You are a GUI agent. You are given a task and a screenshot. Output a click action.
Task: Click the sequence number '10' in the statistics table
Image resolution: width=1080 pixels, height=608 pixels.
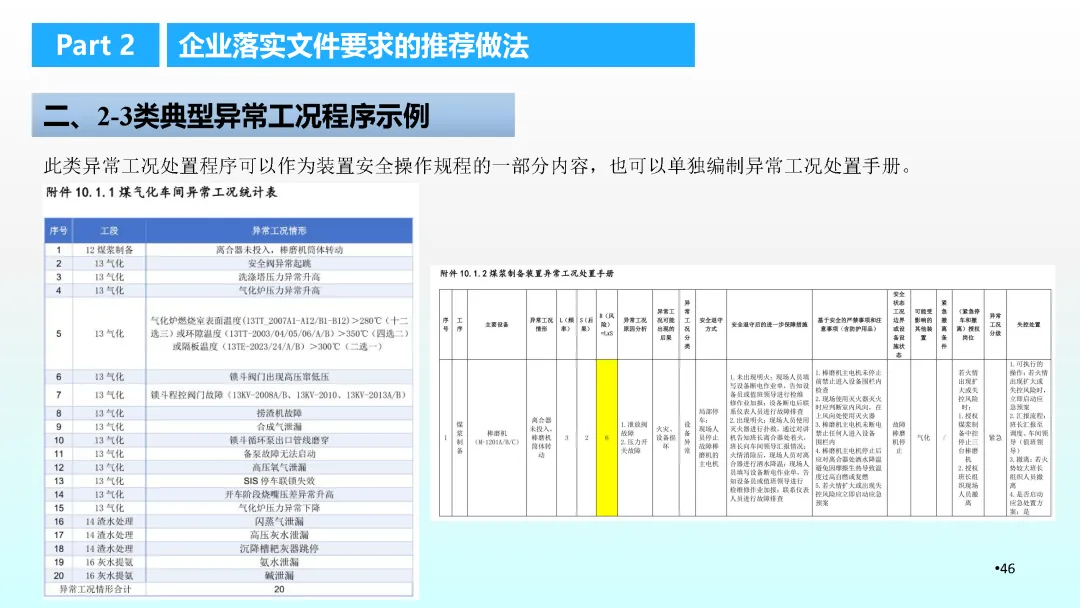coord(59,440)
